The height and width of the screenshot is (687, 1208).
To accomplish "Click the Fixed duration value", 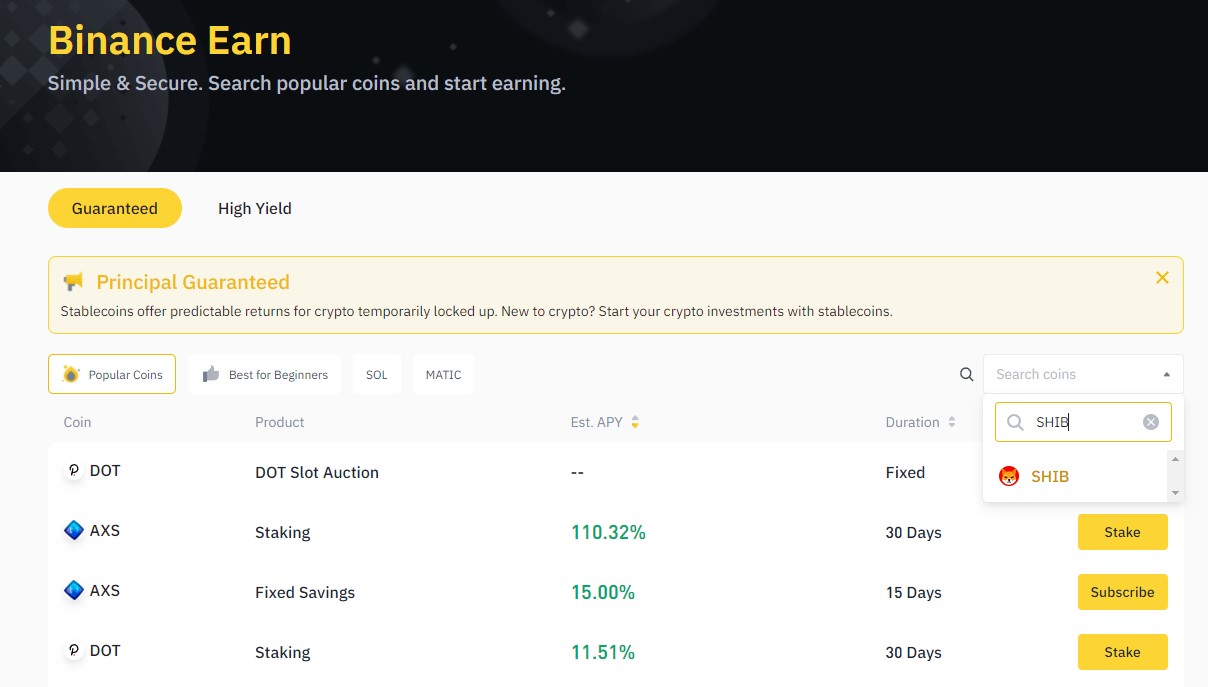I will [905, 472].
